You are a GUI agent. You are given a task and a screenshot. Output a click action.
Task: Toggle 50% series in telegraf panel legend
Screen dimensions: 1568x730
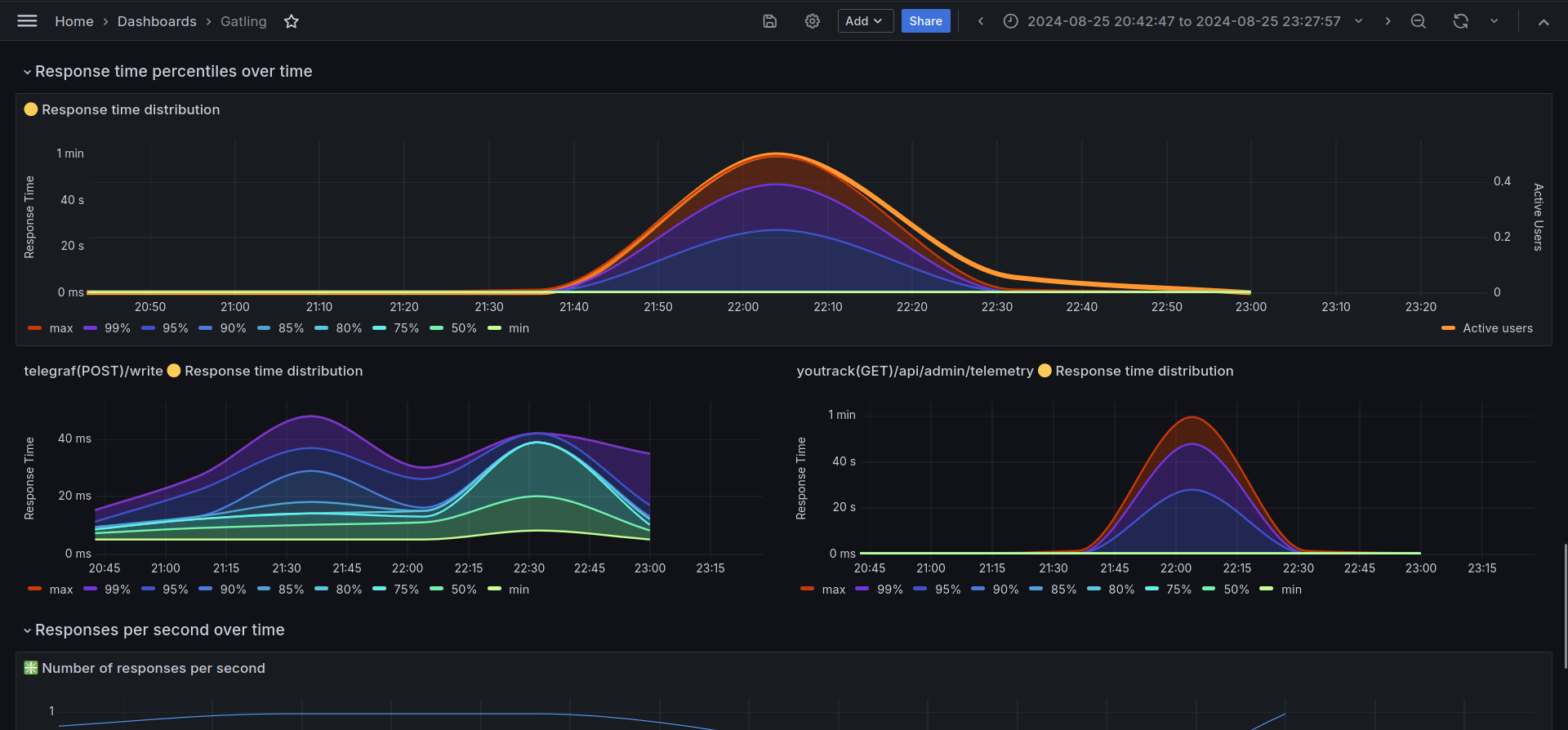[x=463, y=590]
